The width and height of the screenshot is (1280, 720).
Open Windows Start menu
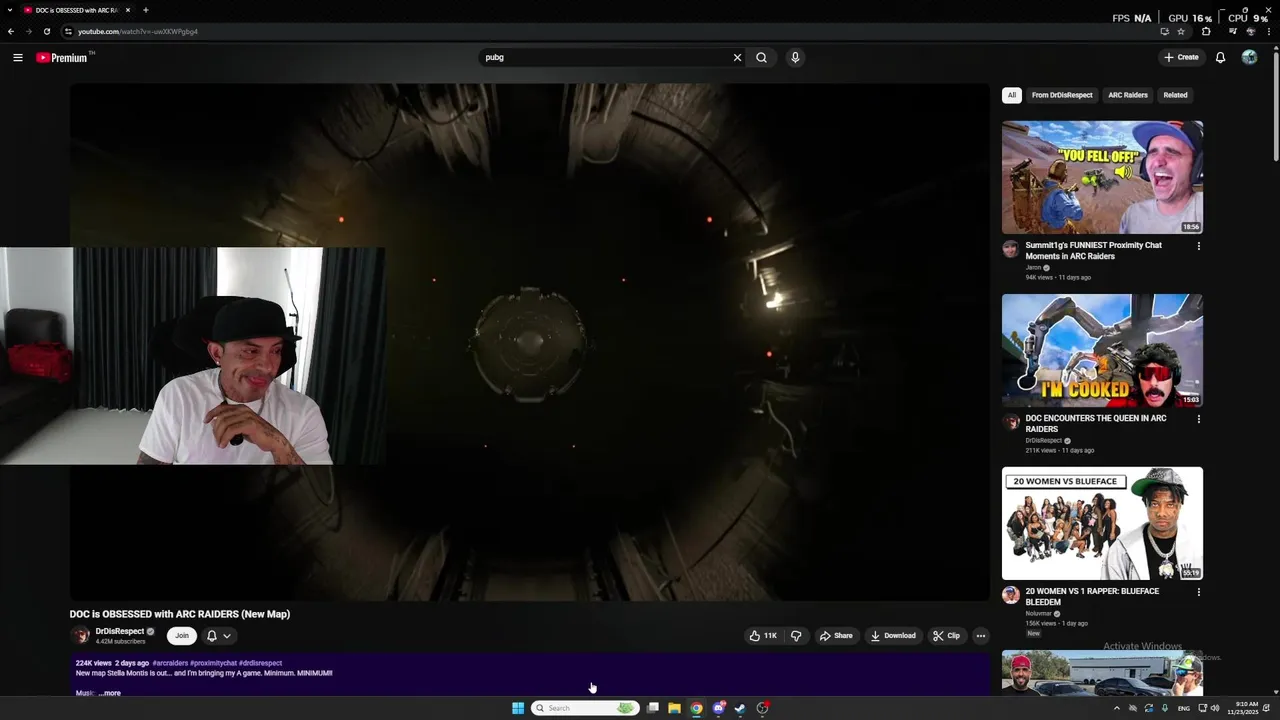(518, 708)
